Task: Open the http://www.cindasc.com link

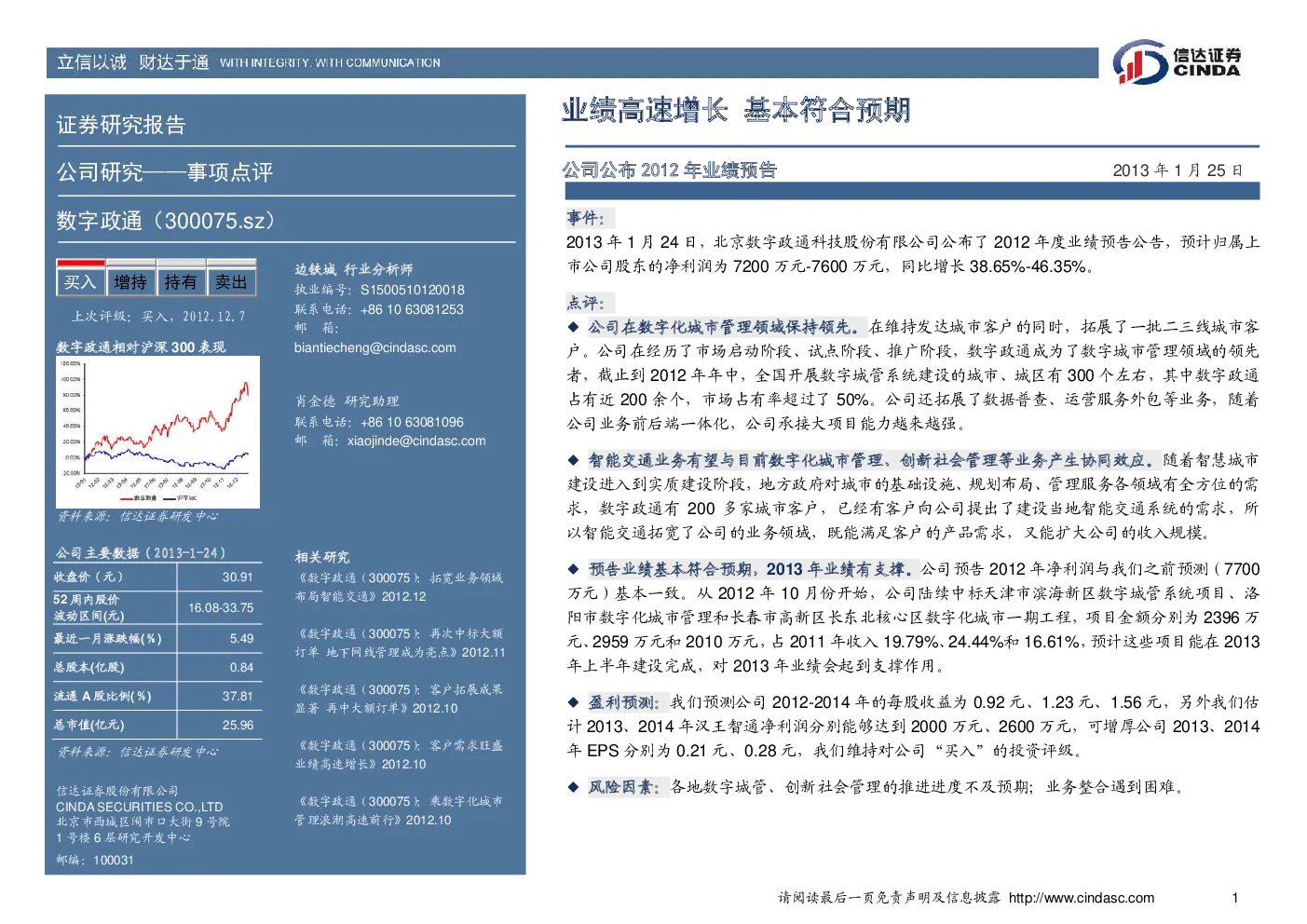Action: [1082, 898]
